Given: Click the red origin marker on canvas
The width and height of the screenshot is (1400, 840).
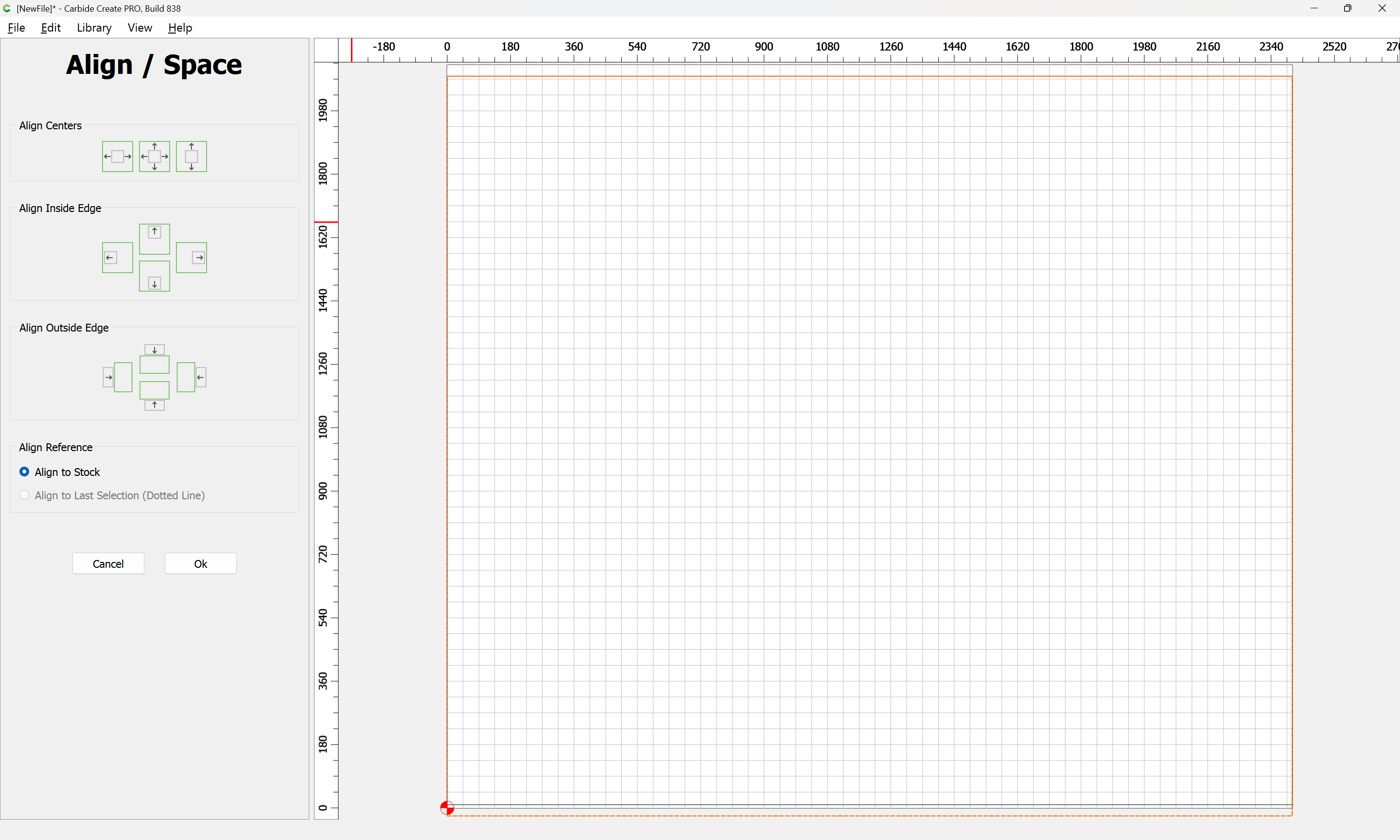Looking at the screenshot, I should (x=447, y=808).
